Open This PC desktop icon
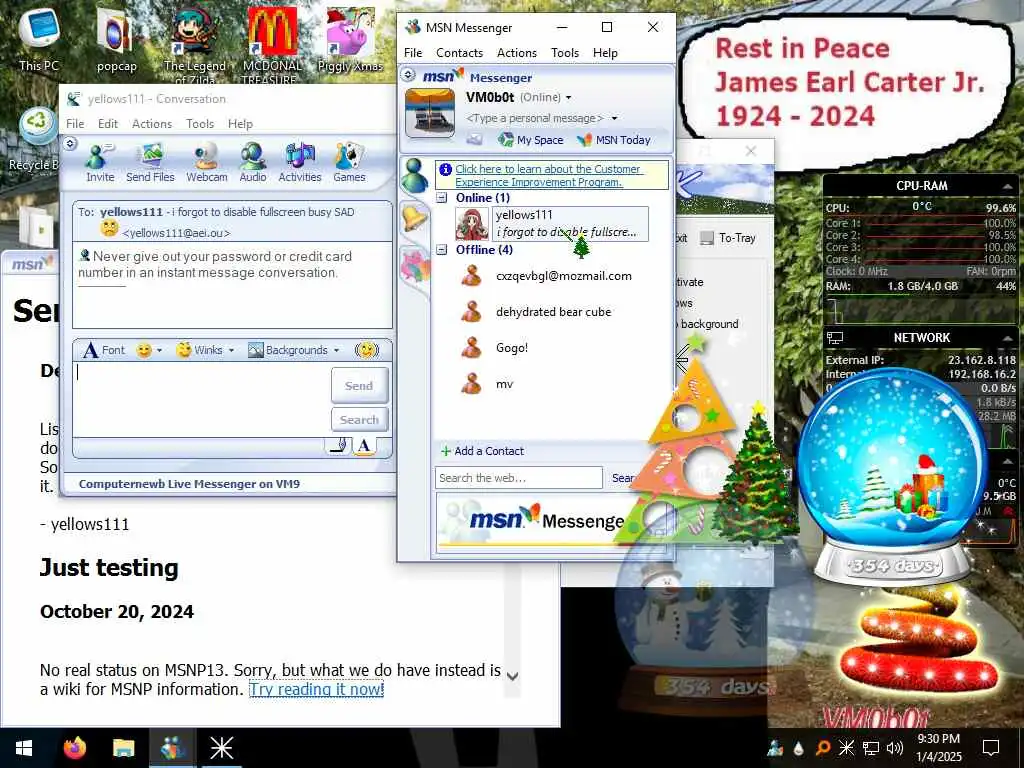The height and width of the screenshot is (768, 1024). [39, 38]
